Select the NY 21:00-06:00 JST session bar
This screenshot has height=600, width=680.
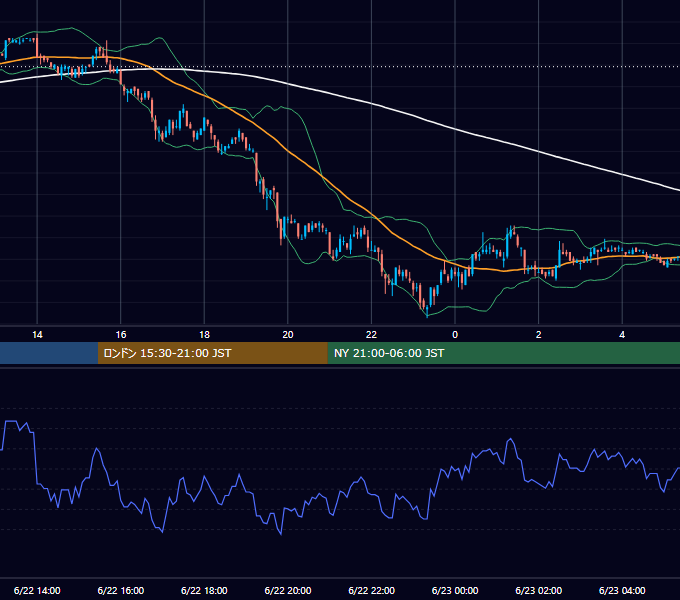pyautogui.click(x=503, y=353)
